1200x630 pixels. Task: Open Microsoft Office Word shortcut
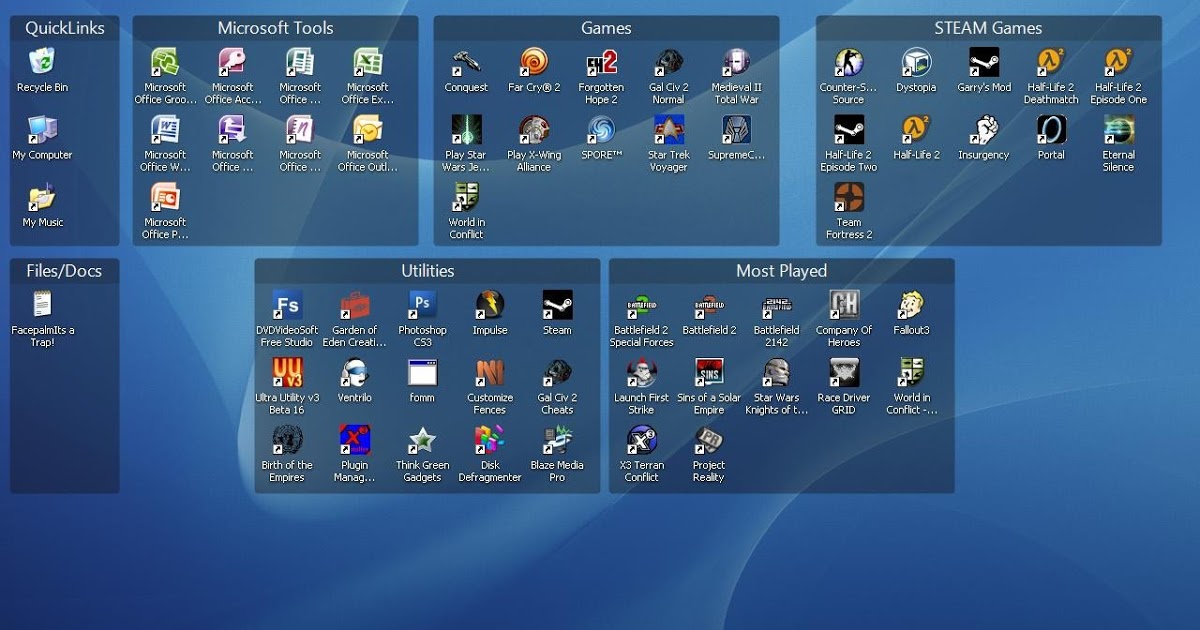165,130
